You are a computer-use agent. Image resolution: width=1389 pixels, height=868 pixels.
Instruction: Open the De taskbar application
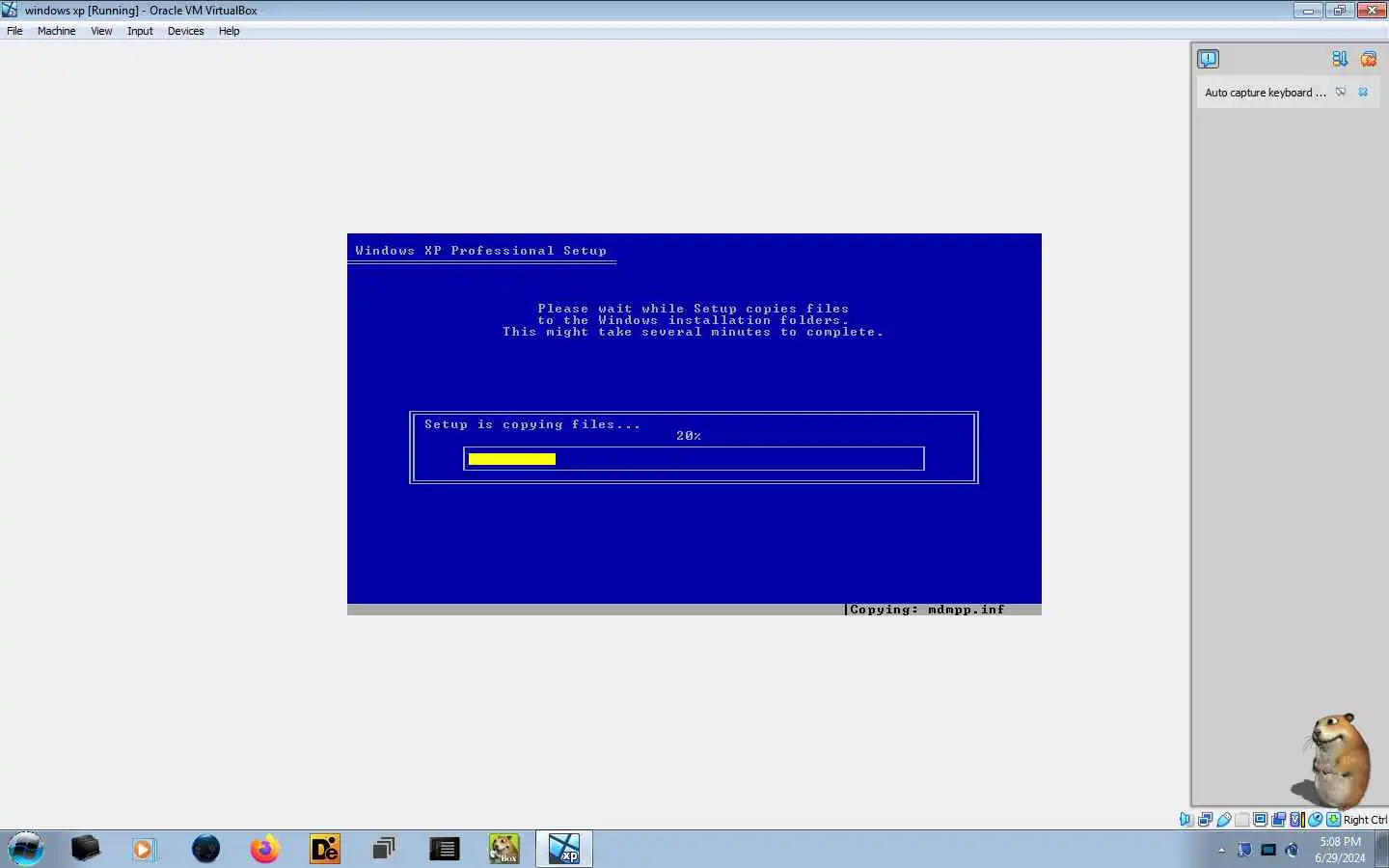point(325,849)
